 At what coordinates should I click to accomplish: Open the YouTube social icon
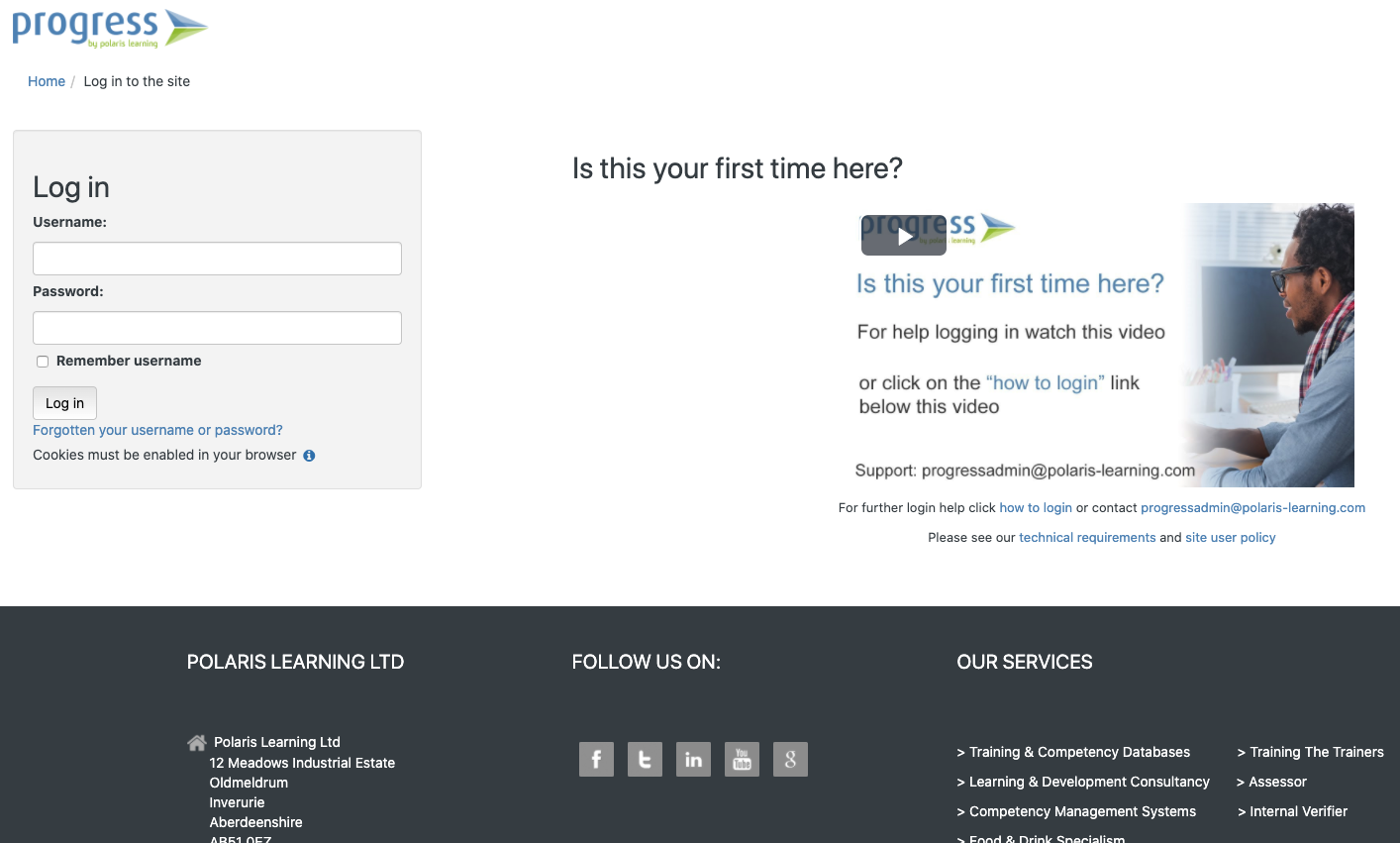pos(742,760)
